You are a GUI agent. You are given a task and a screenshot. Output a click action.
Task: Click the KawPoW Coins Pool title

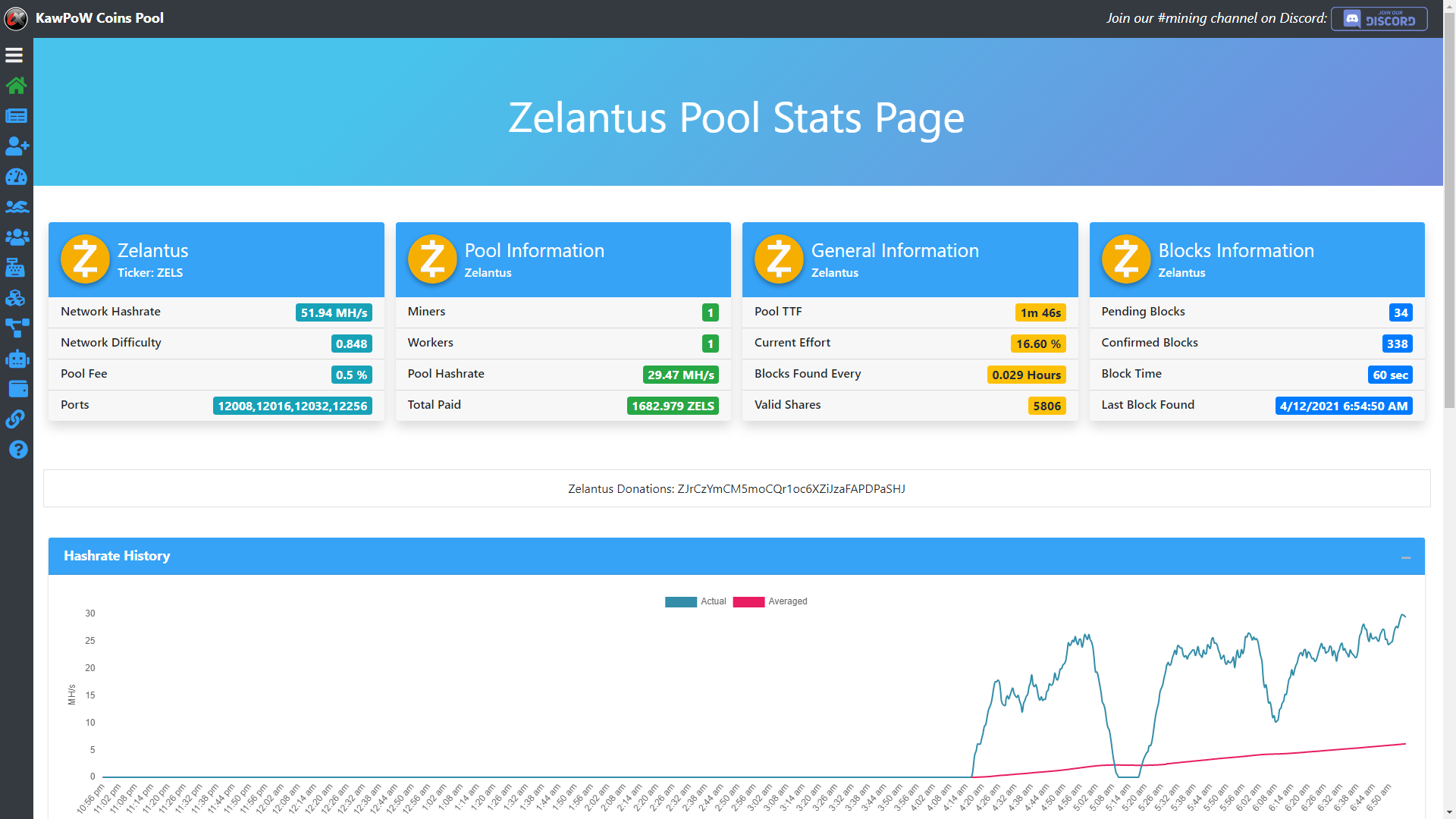coord(99,18)
